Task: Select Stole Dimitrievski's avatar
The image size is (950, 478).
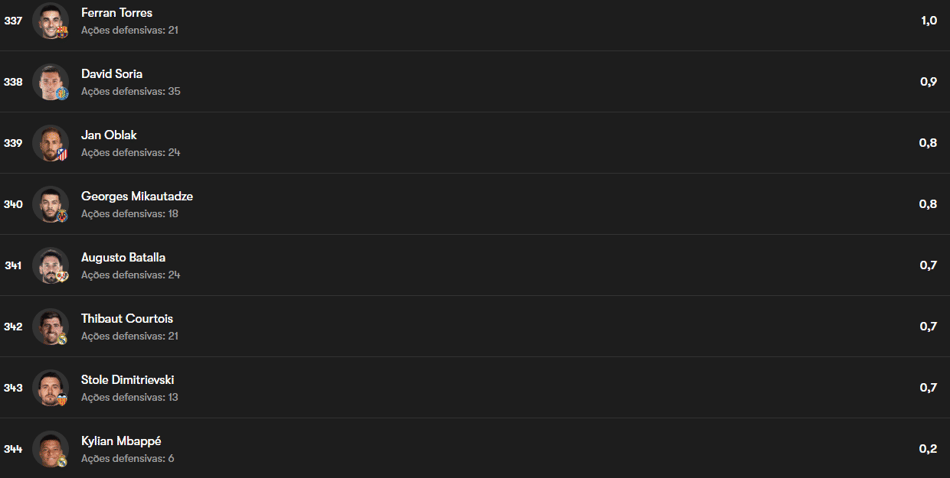Action: (50, 388)
